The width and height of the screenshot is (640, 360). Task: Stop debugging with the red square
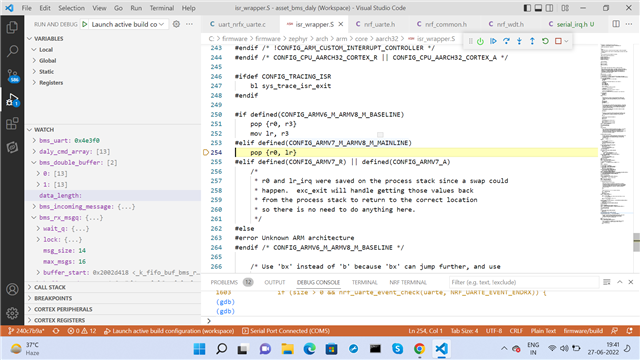point(558,41)
